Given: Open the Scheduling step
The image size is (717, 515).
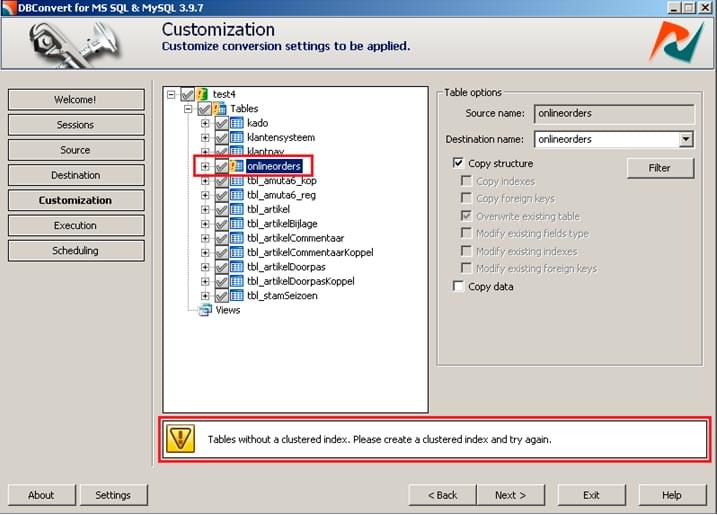Looking at the screenshot, I should pyautogui.click(x=76, y=251).
